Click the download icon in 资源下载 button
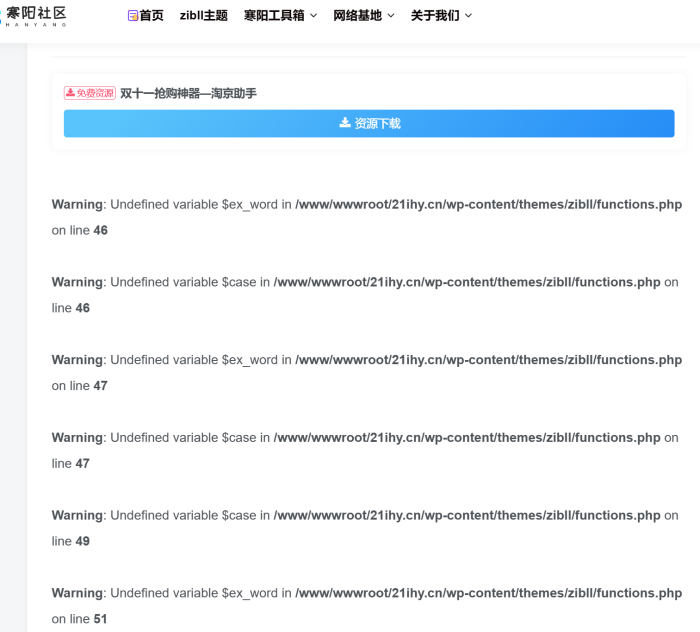700x632 pixels. point(345,123)
